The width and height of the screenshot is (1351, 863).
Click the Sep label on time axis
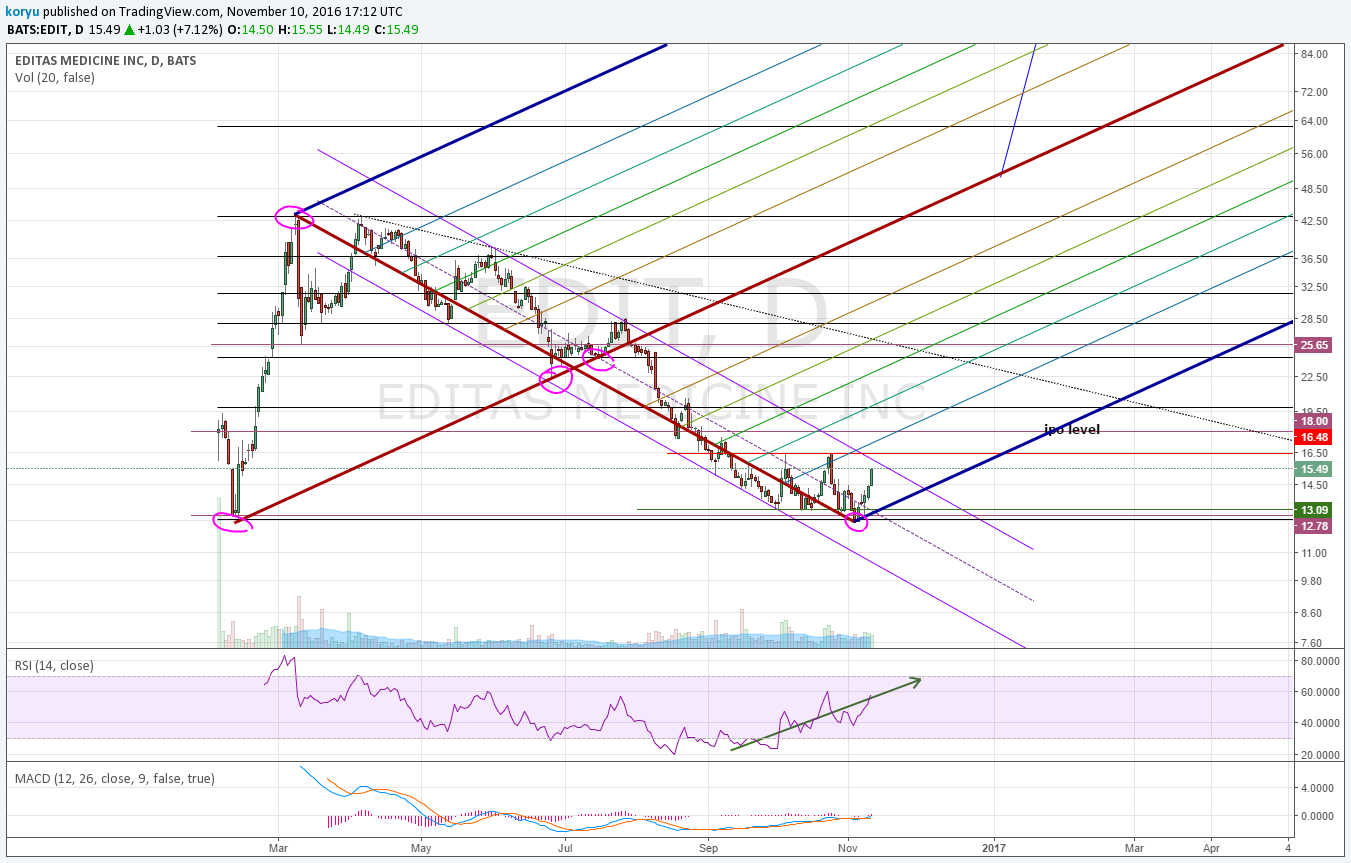(x=709, y=846)
